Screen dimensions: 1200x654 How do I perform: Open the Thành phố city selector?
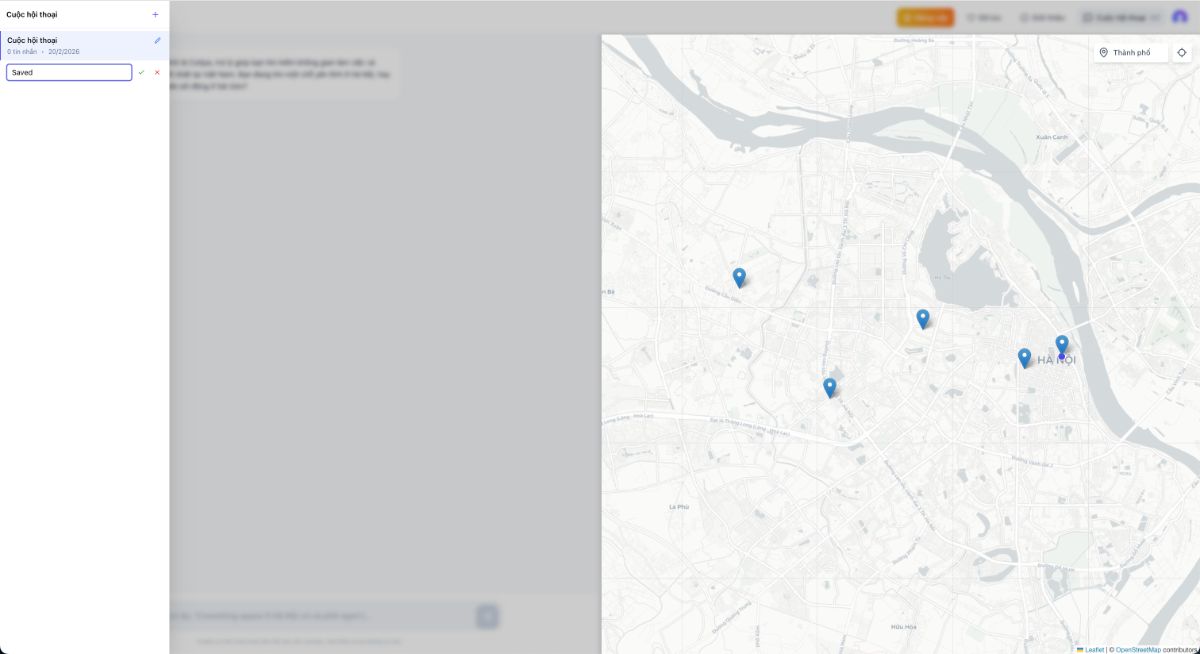pyautogui.click(x=1132, y=52)
